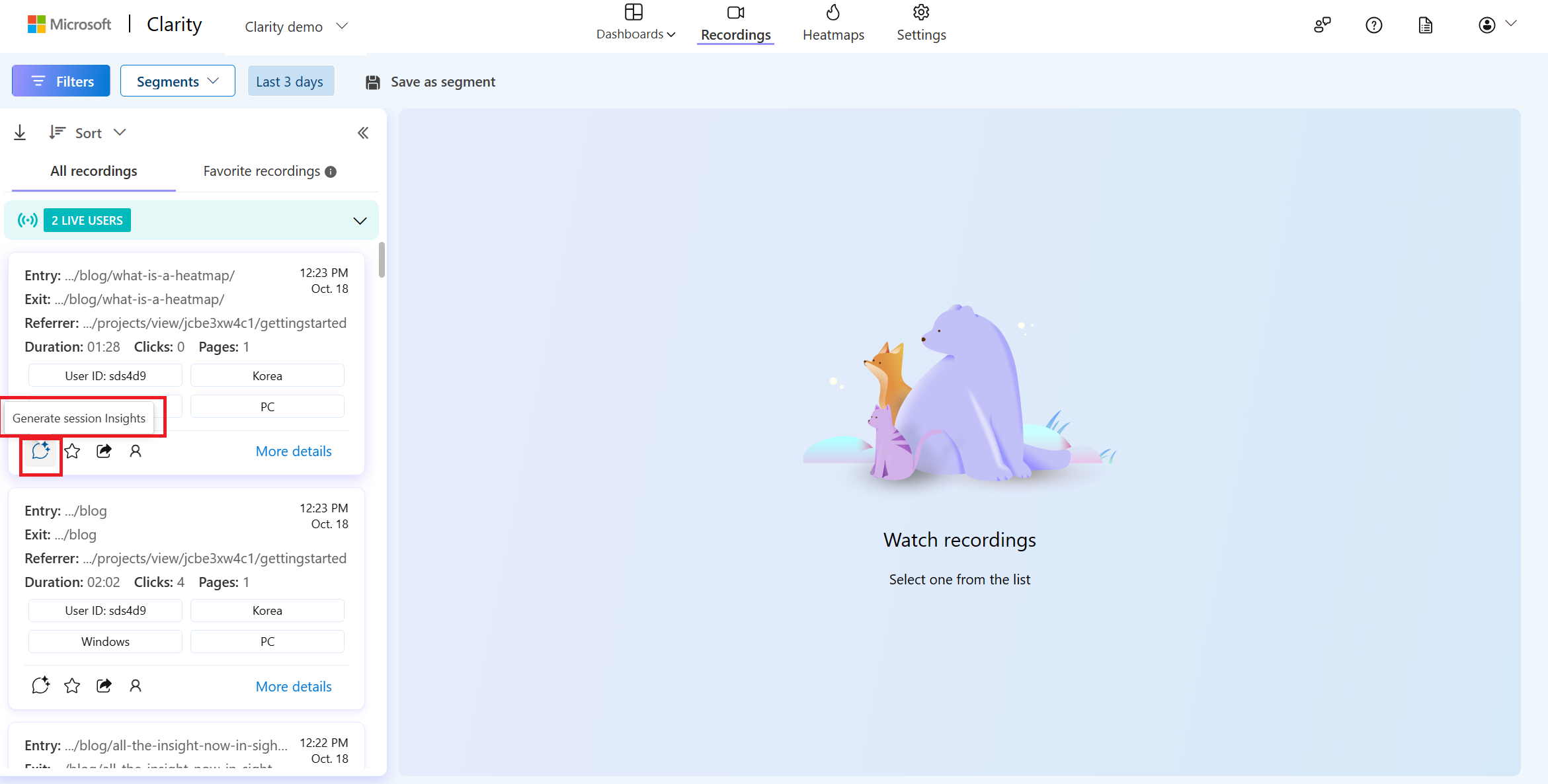Generate session insights for second recording

(x=40, y=686)
